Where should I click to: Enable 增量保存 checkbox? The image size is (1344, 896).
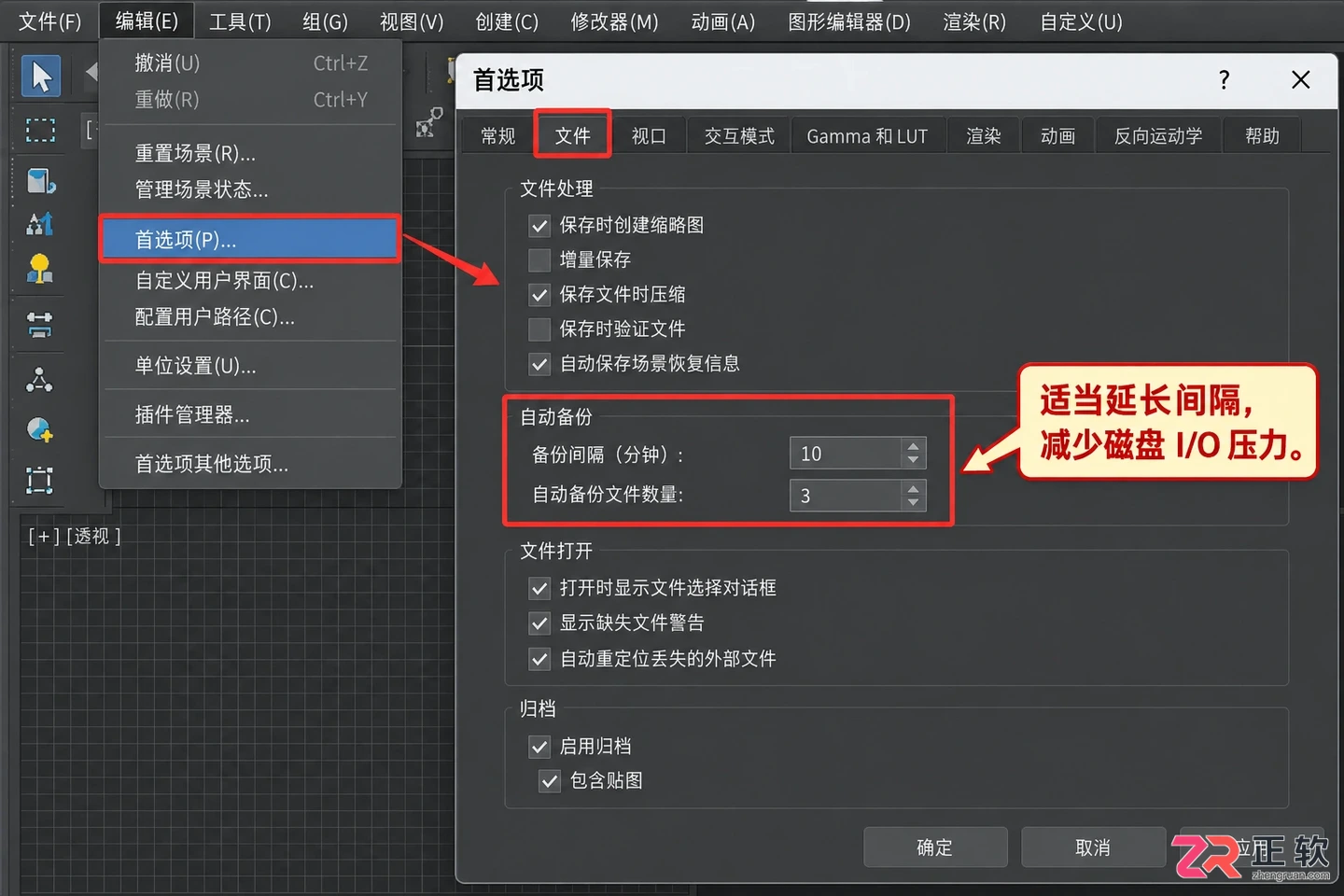(539, 260)
